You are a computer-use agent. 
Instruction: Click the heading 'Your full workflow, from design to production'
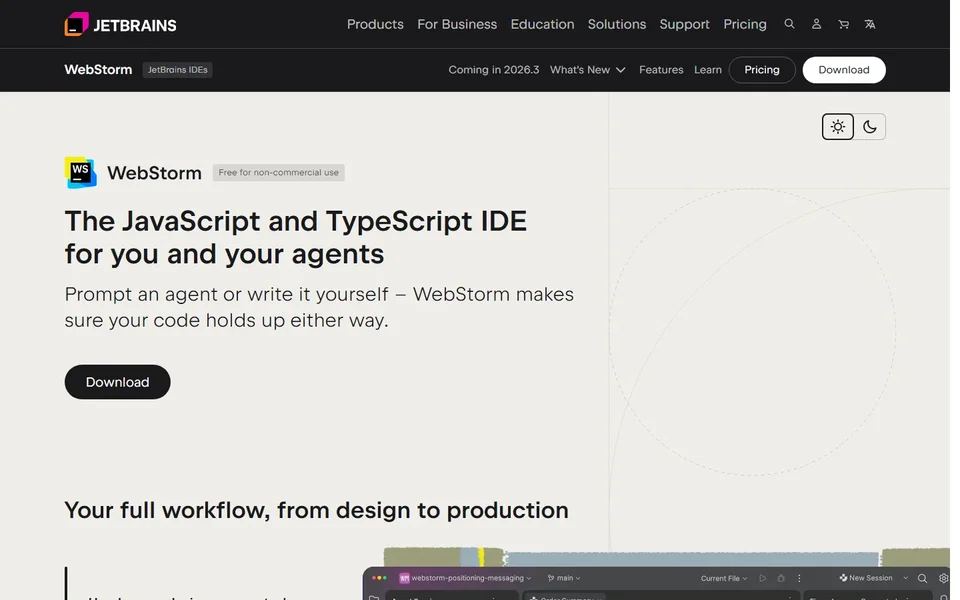pyautogui.click(x=317, y=511)
